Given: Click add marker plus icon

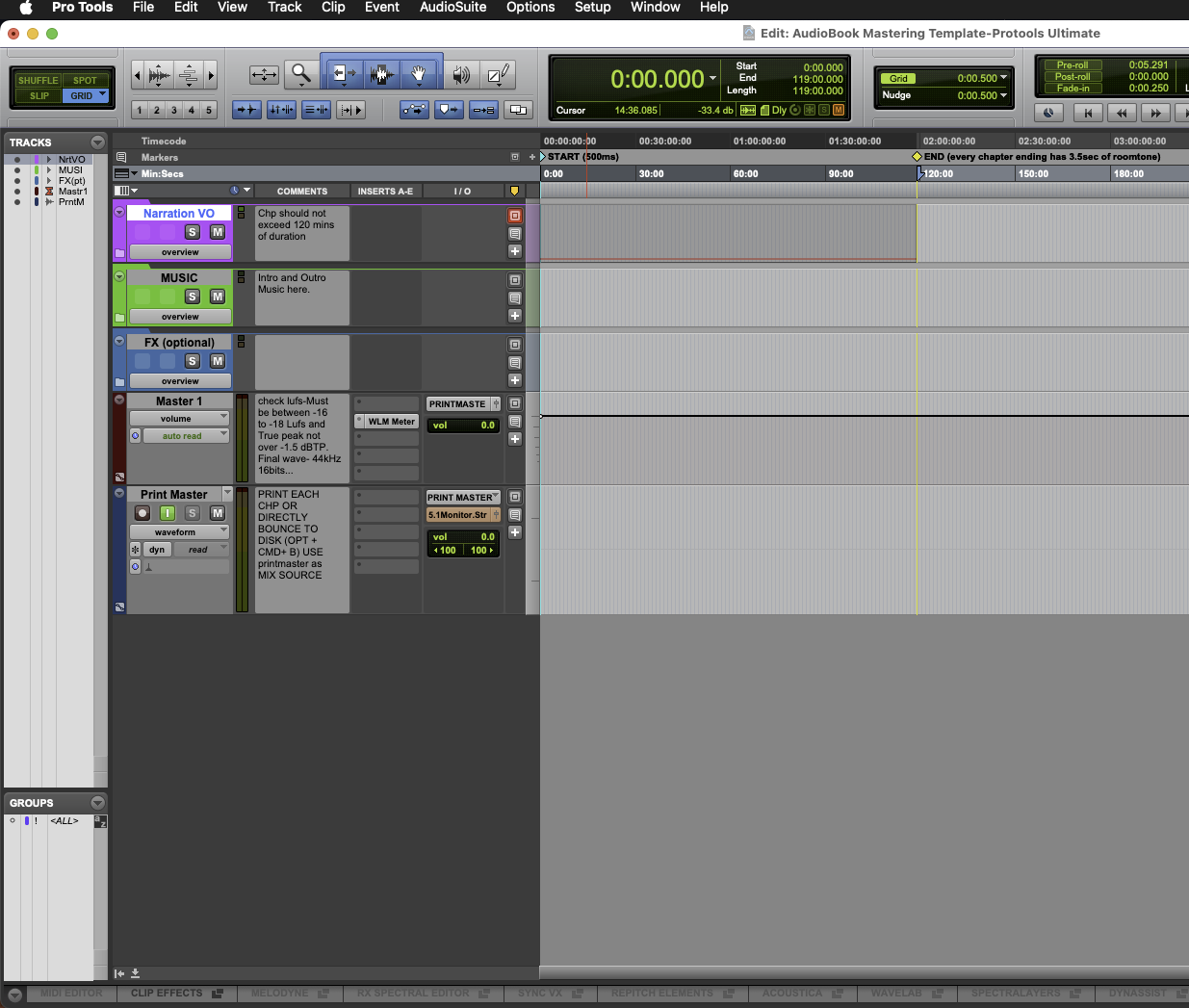Looking at the screenshot, I should 531,157.
